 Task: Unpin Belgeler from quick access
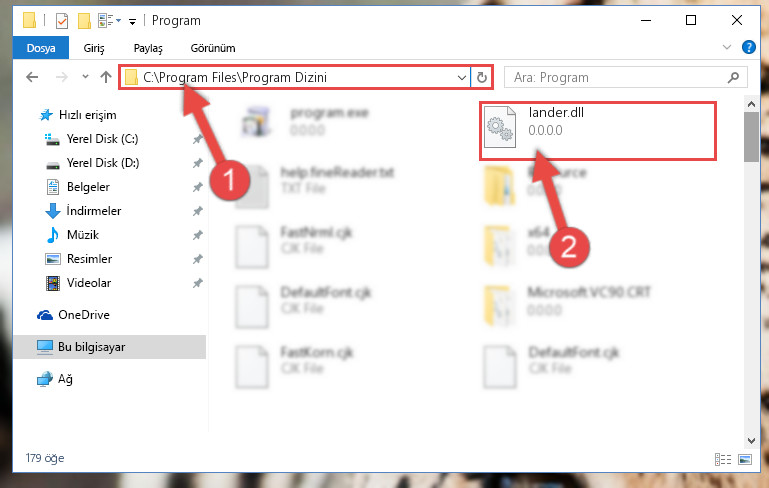[x=197, y=187]
